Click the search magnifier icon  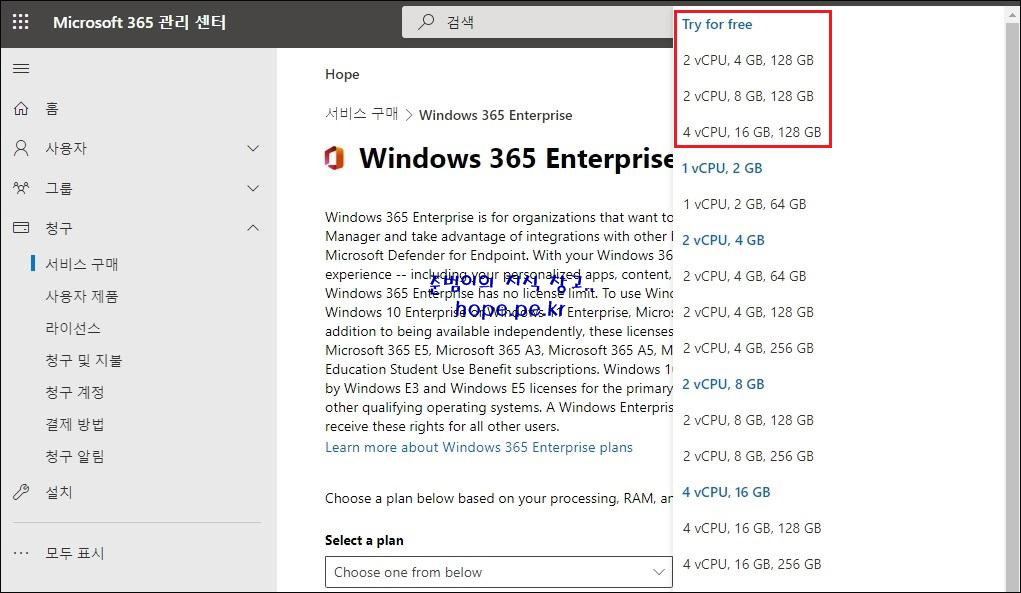click(x=426, y=22)
